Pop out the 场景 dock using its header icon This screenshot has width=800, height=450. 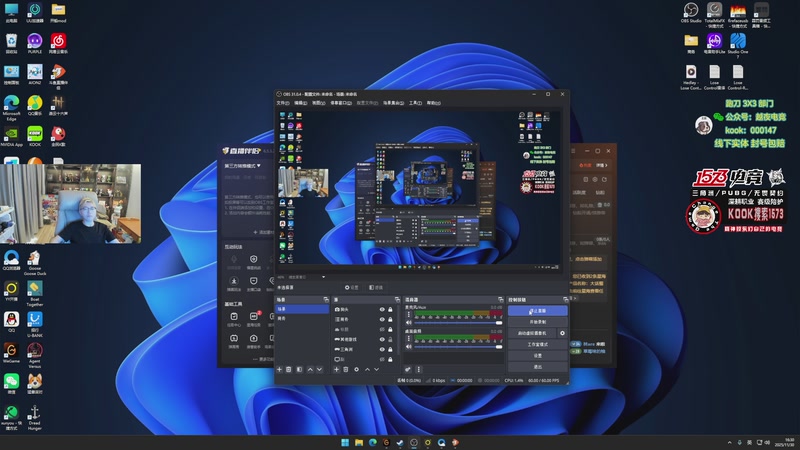coord(326,299)
